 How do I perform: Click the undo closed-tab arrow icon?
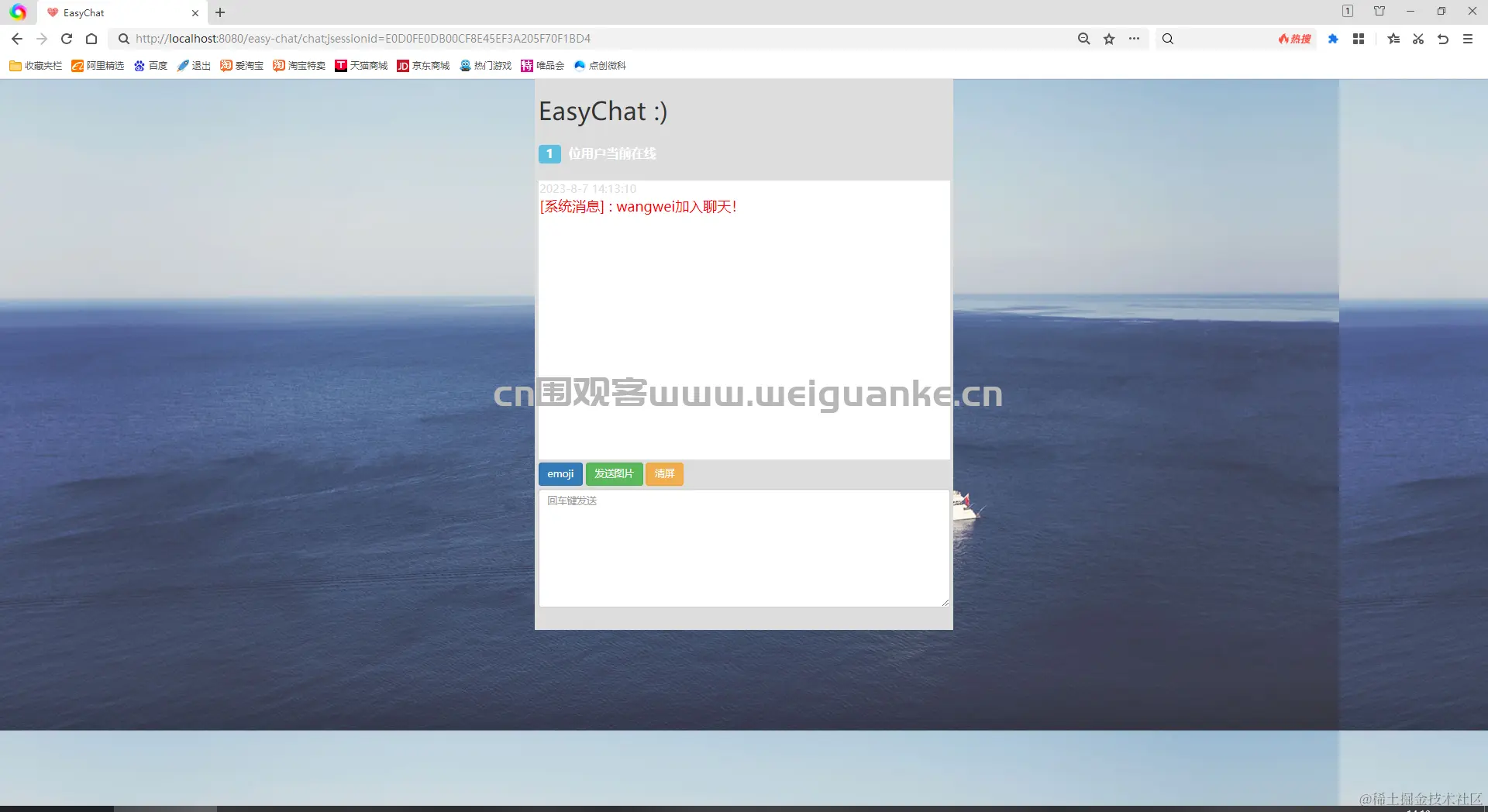[1443, 39]
